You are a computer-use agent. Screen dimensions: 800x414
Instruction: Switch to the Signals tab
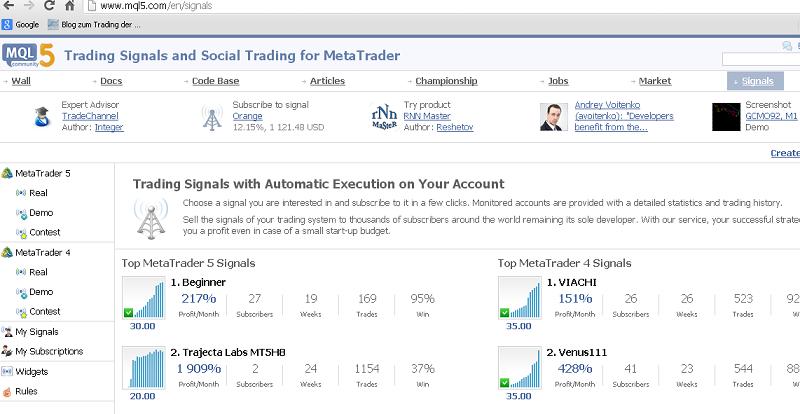click(x=757, y=81)
